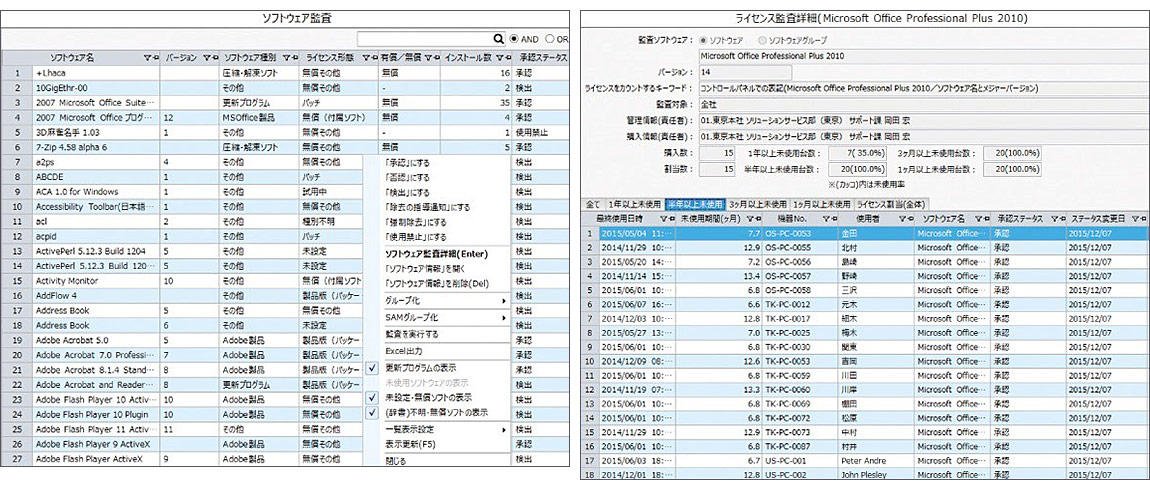Image resolution: width=1150 pixels, height=490 pixels.
Task: Select the AND search radio button
Action: 514,39
